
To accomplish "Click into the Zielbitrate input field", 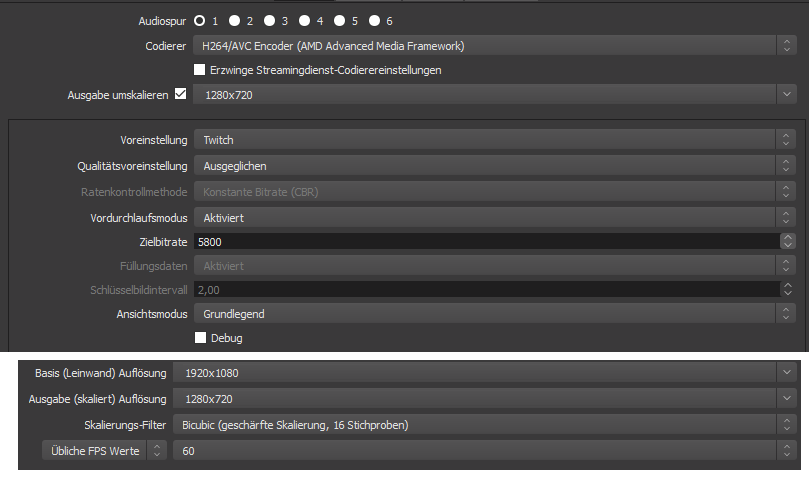I will (485, 241).
